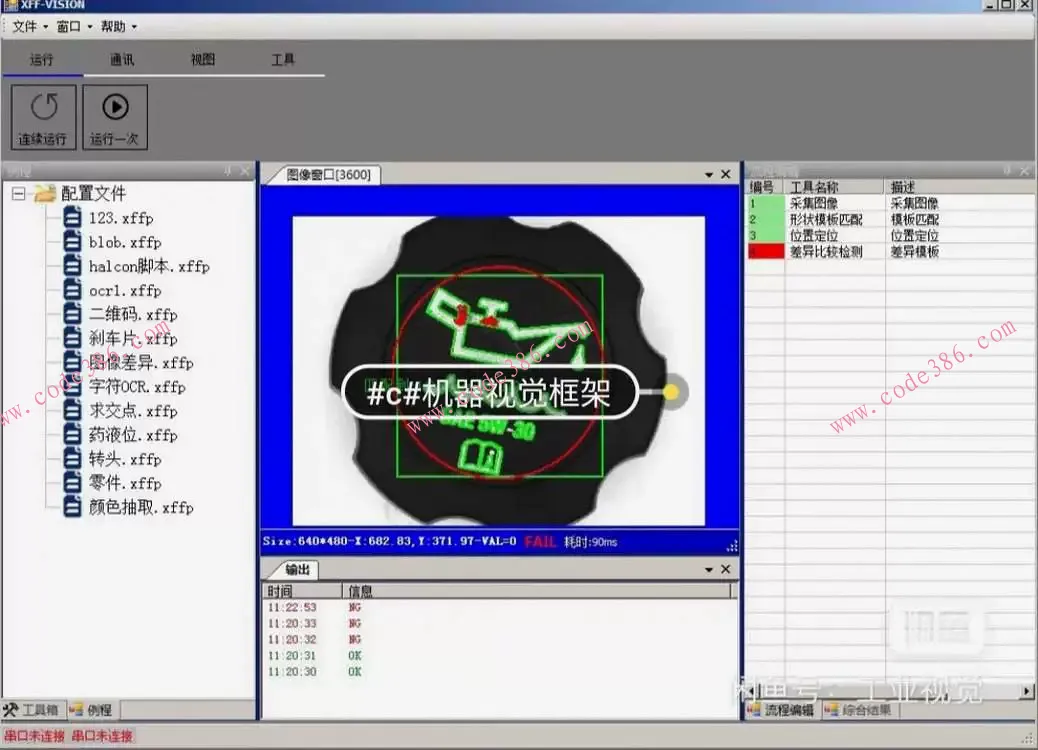The width and height of the screenshot is (1038, 750).
Task: Select row 2 形状模板匹配 tool
Action: 890,219
